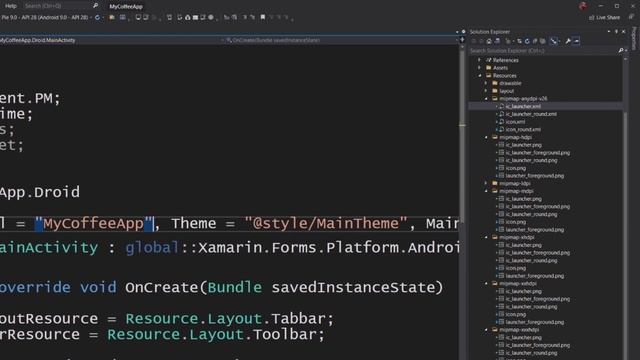
Task: Click Sync with Active Document icon
Action: 520,41
